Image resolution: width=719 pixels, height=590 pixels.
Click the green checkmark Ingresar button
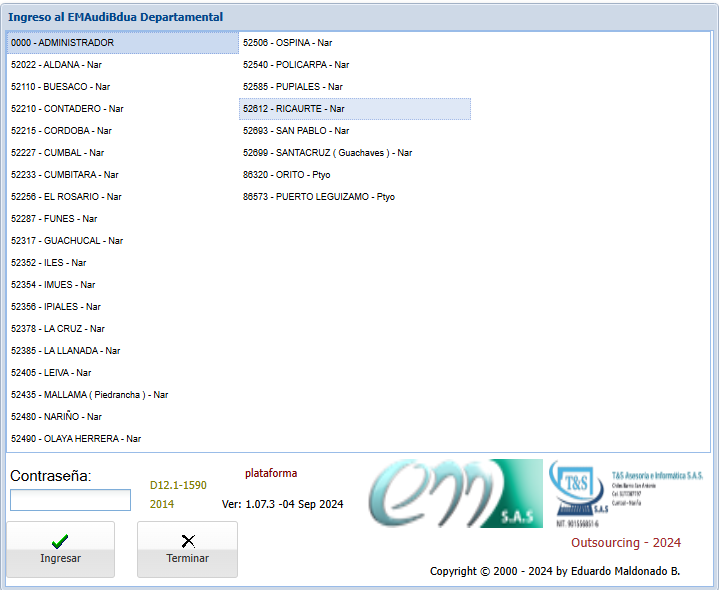pos(60,549)
